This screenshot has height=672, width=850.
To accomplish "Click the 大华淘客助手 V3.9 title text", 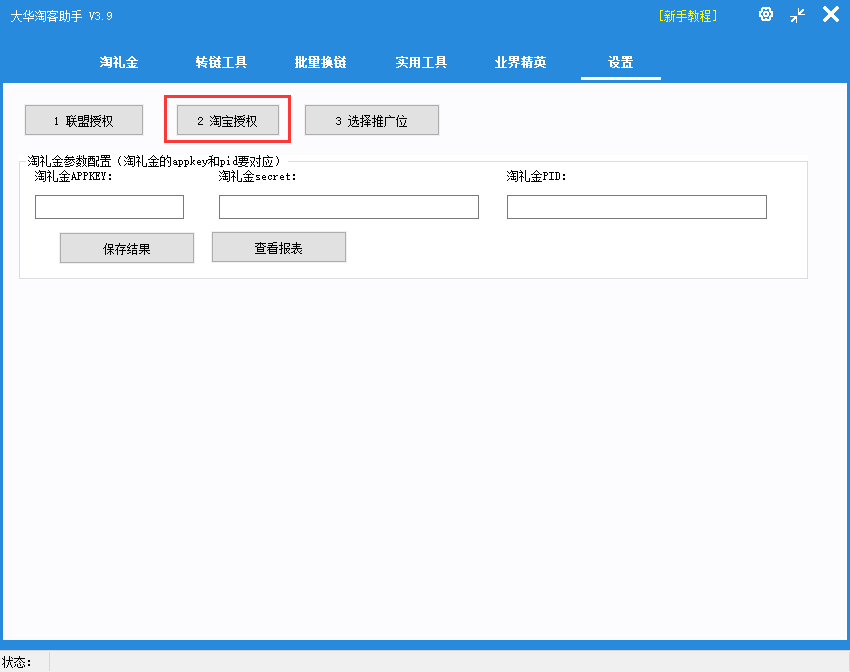I will (x=61, y=16).
